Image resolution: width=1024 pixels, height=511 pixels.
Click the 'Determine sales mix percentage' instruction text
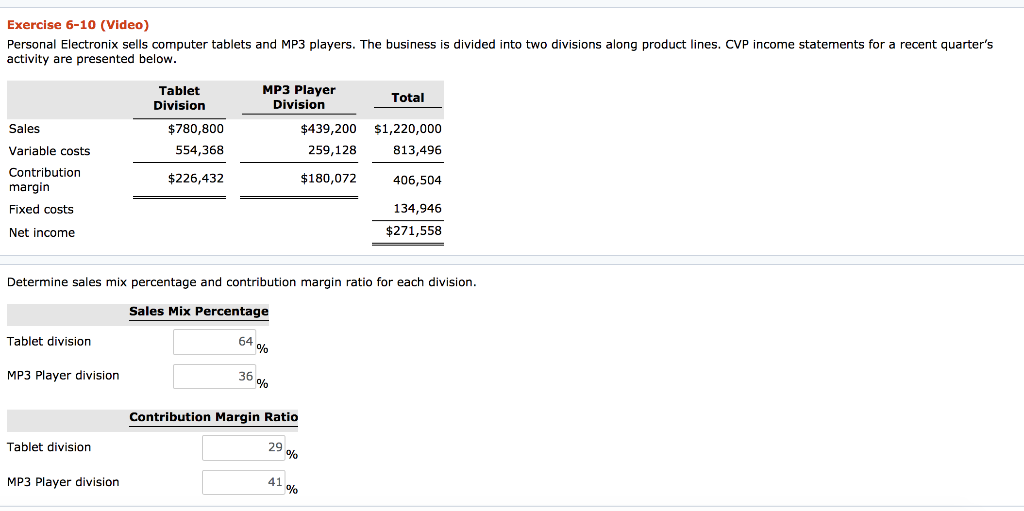tap(242, 282)
